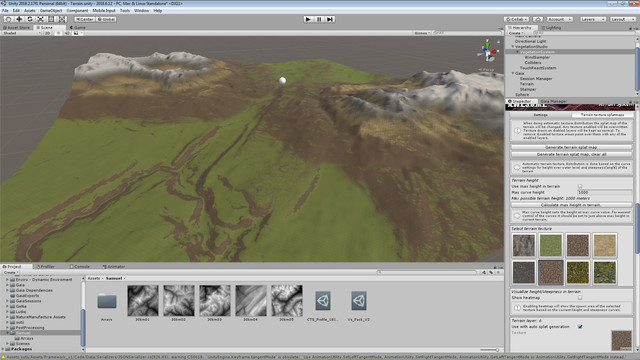Step one frame forward
640x360 pixels.
coord(330,19)
